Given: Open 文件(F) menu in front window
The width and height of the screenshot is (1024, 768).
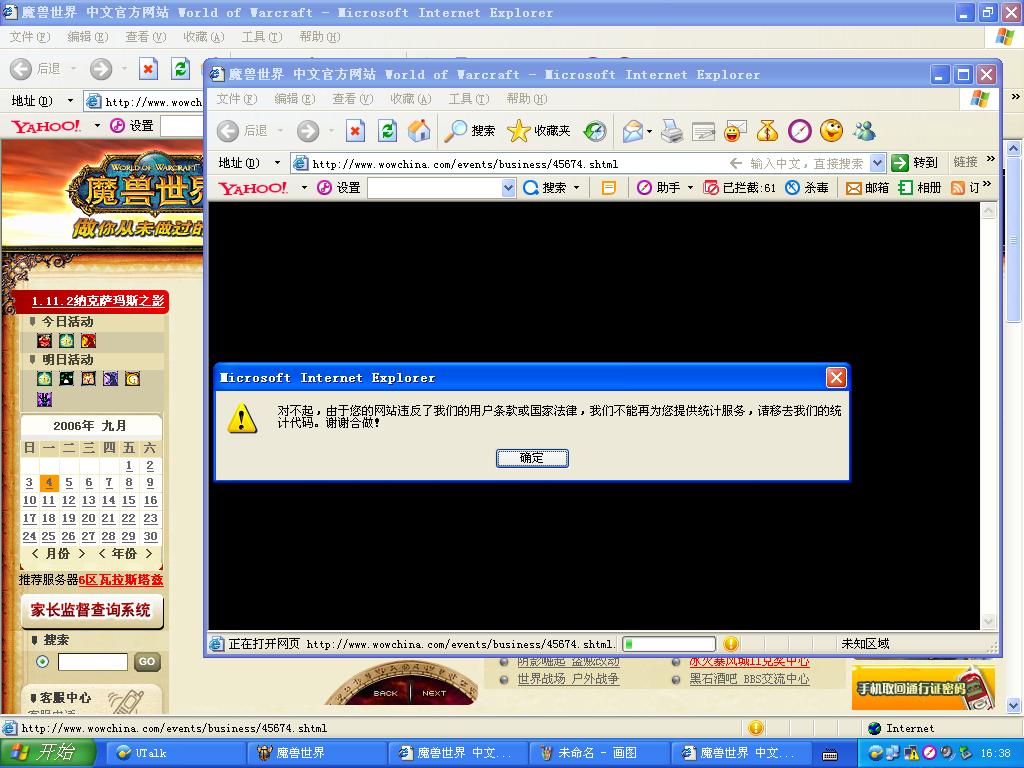Looking at the screenshot, I should (x=236, y=99).
